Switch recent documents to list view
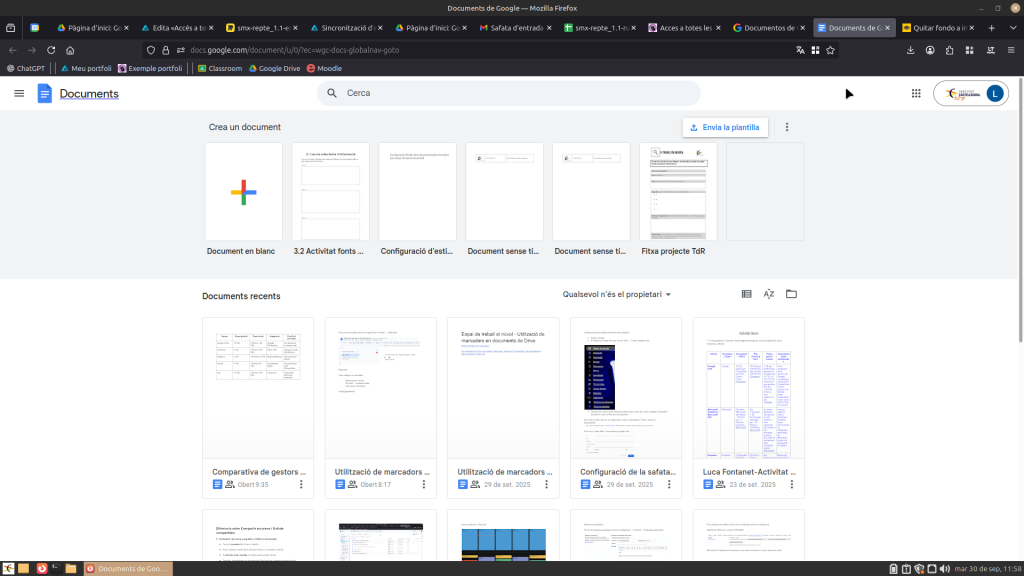Viewport: 1024px width, 576px height. click(746, 294)
